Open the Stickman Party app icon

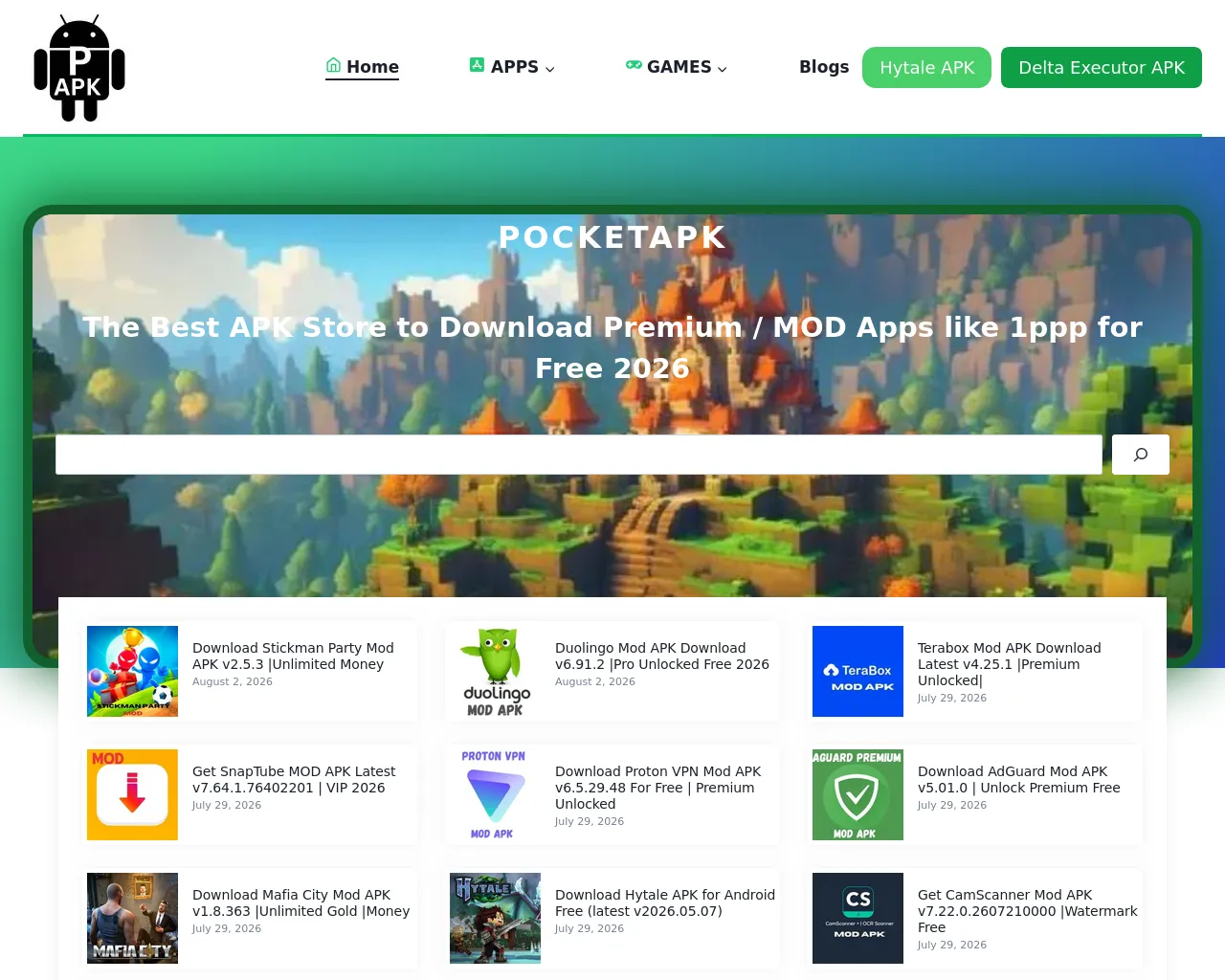(x=132, y=671)
